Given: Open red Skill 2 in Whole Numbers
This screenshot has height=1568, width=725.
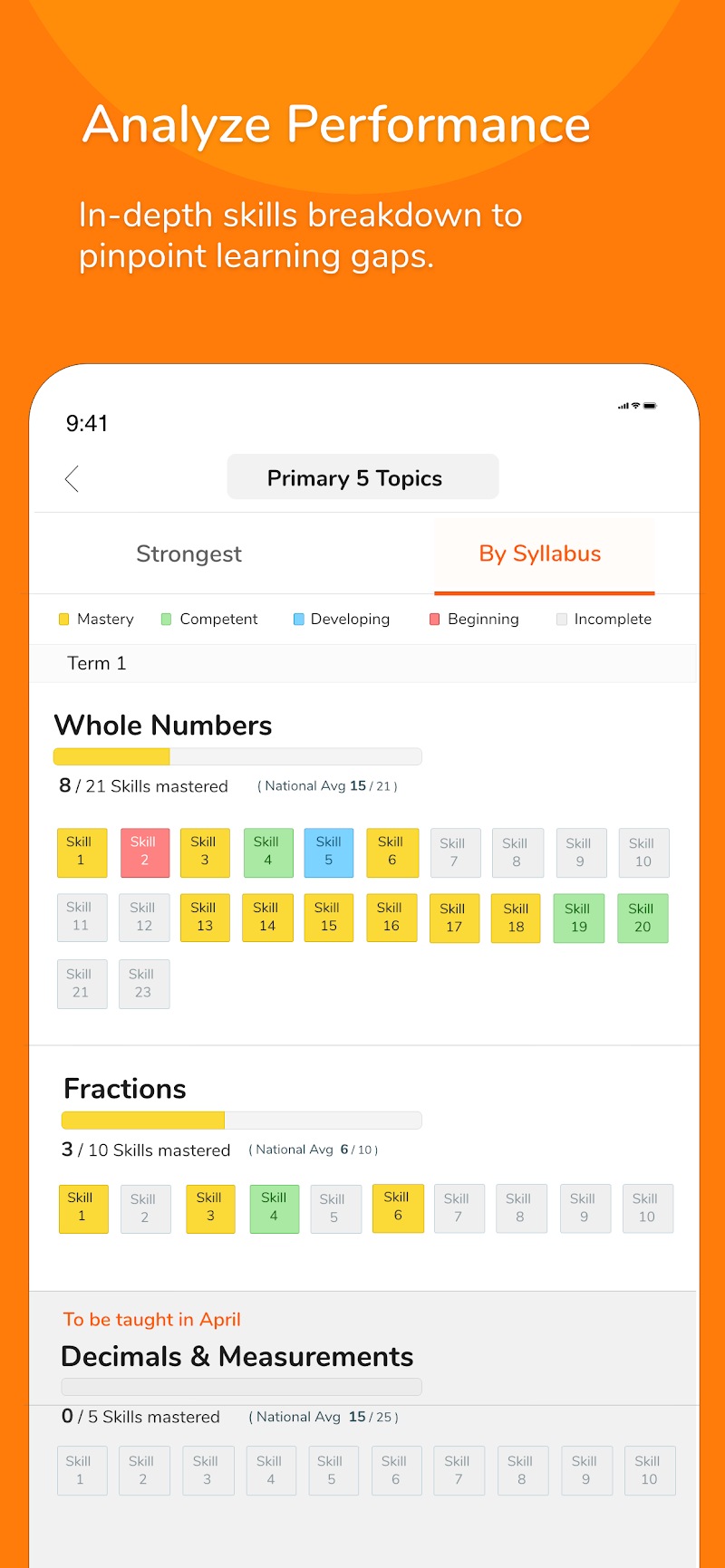Looking at the screenshot, I should coord(144,851).
